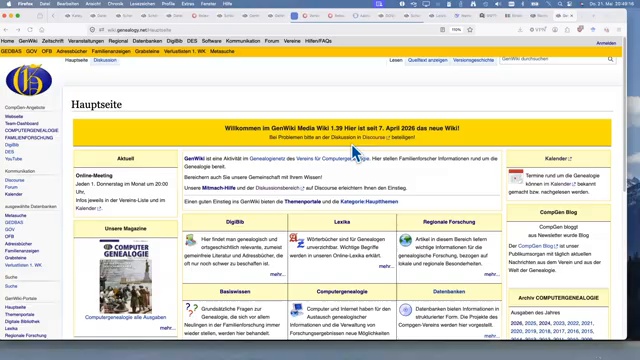This screenshot has height=360, width=640.
Task: Open reader view icon in address bar
Action: tap(442, 30)
